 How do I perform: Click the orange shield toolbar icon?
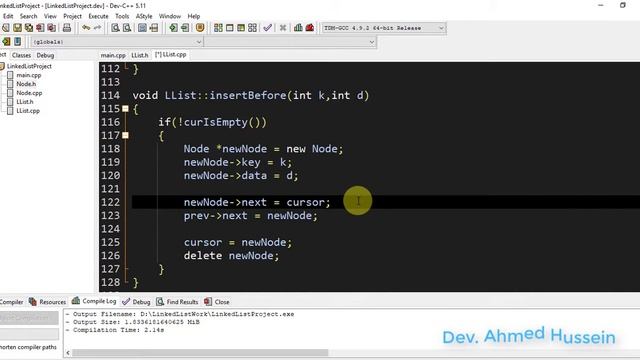200,28
